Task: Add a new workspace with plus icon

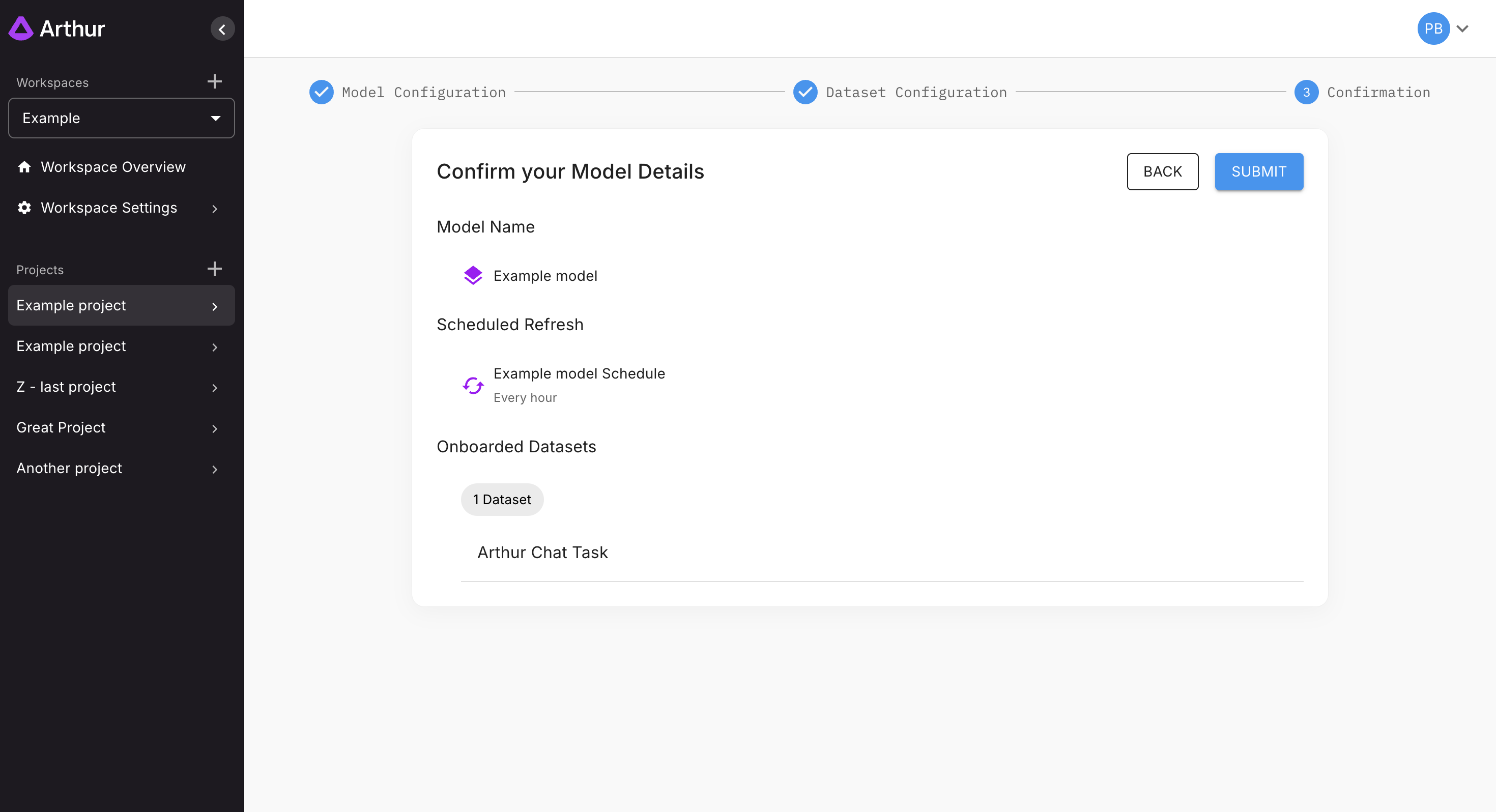Action: tap(214, 81)
